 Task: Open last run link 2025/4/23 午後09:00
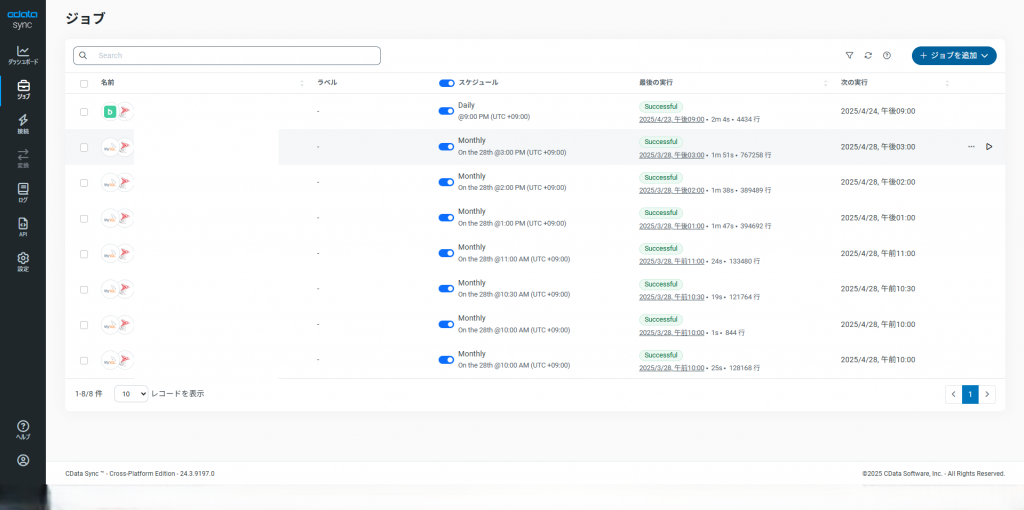click(671, 120)
